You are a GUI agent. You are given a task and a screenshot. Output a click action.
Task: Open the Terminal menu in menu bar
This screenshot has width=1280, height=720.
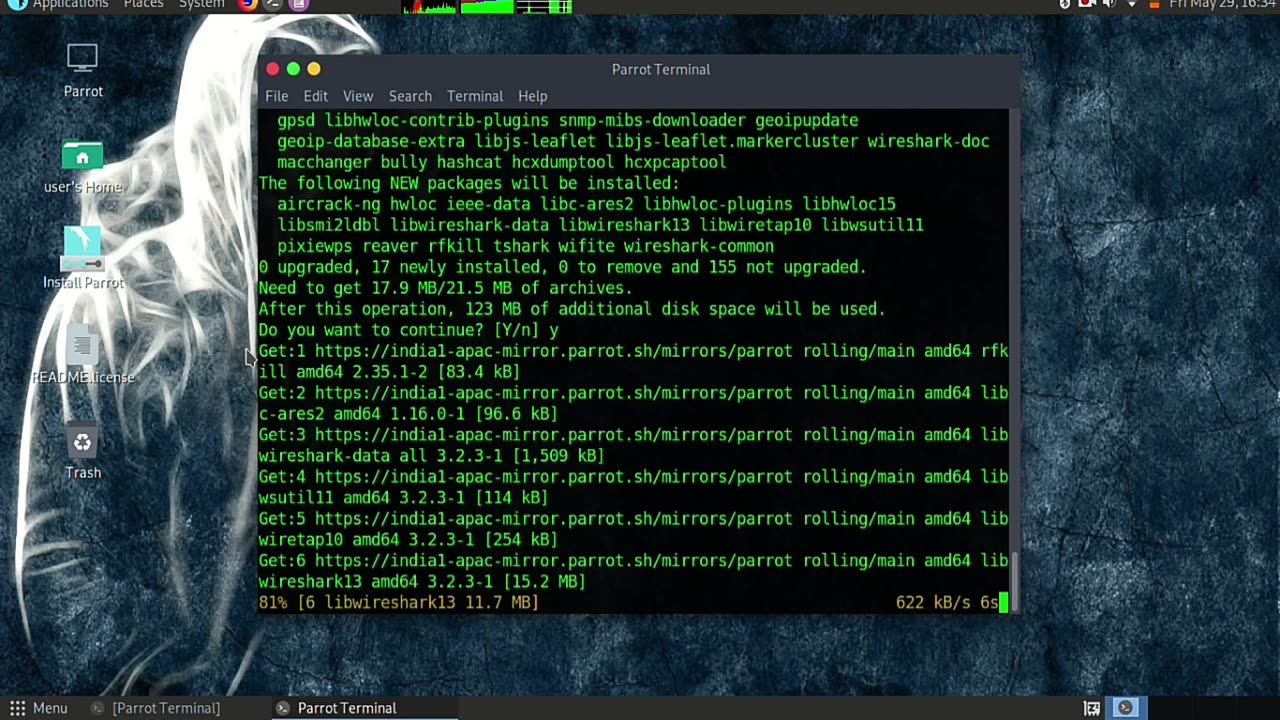pos(475,96)
